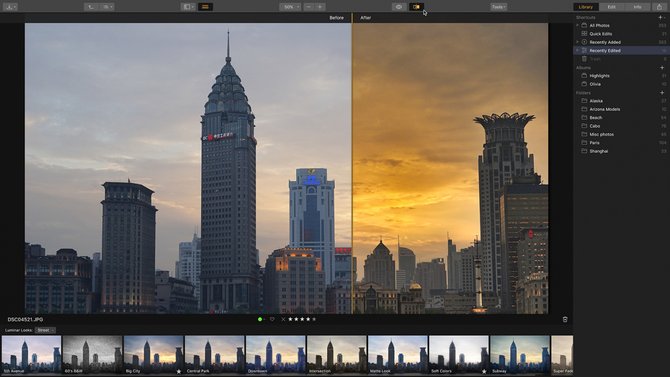Open the Tools dropdown menu
The width and height of the screenshot is (670, 377).
pos(498,7)
